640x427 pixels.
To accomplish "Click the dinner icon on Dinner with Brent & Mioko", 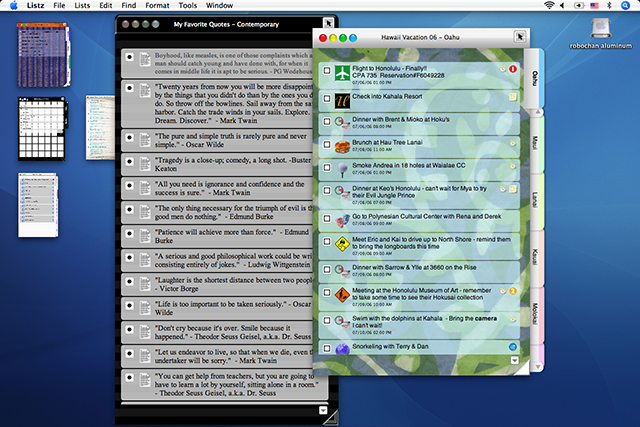I will click(x=342, y=123).
